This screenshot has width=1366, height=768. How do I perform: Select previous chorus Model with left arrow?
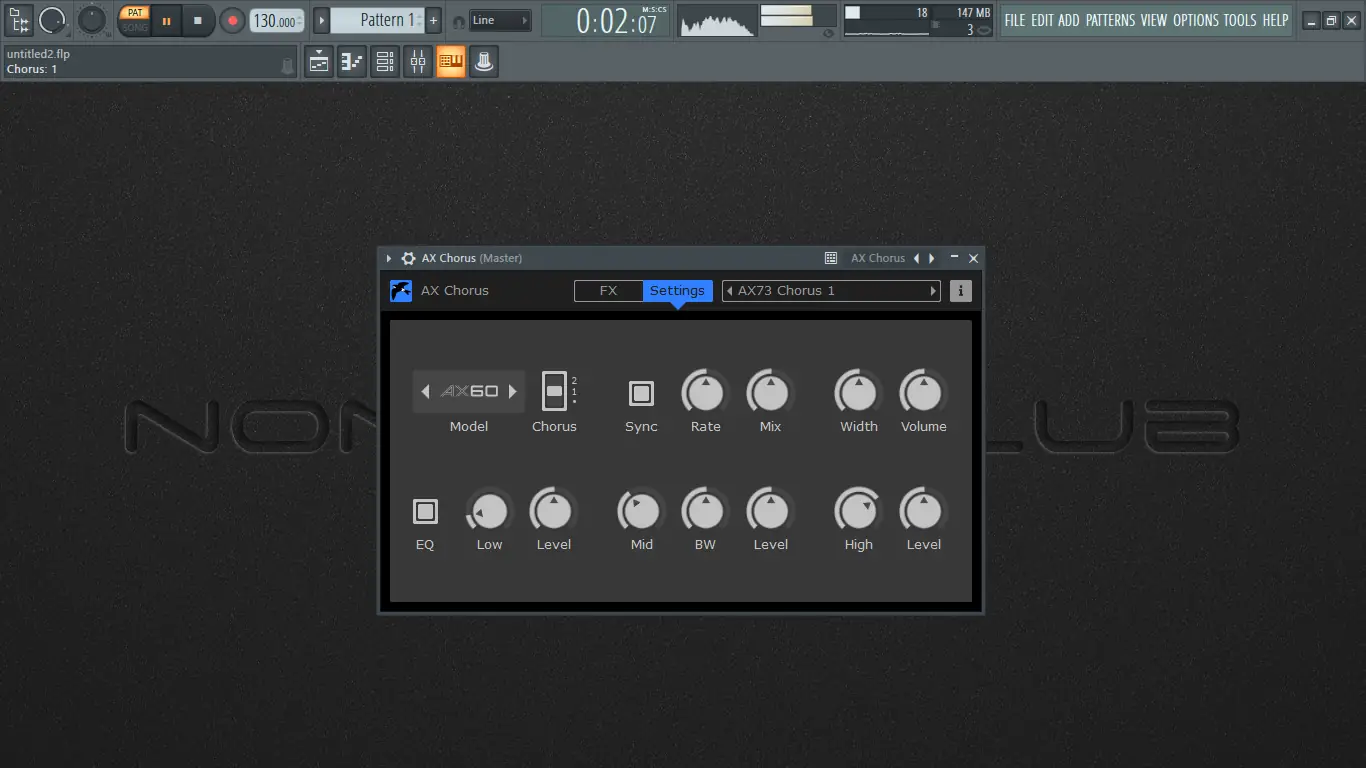(425, 392)
